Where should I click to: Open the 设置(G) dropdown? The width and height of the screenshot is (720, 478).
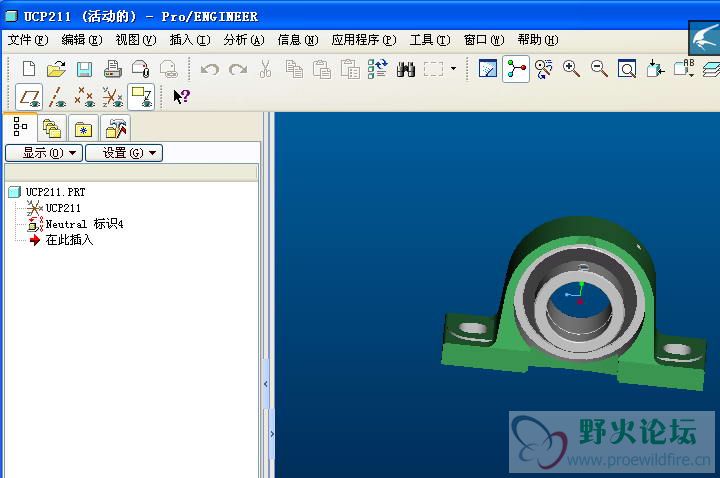124,153
